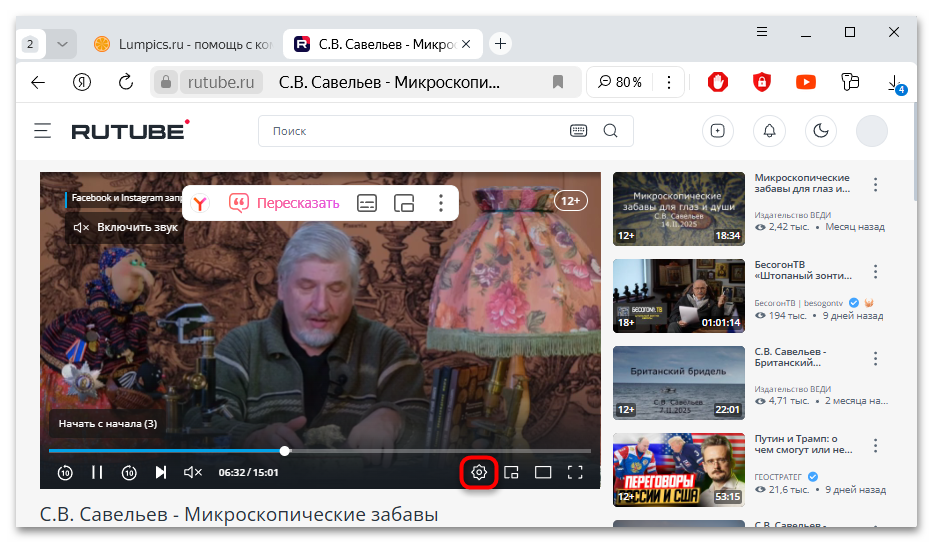933x543 pixels.
Task: Open Yandex home button
Action: click(82, 82)
